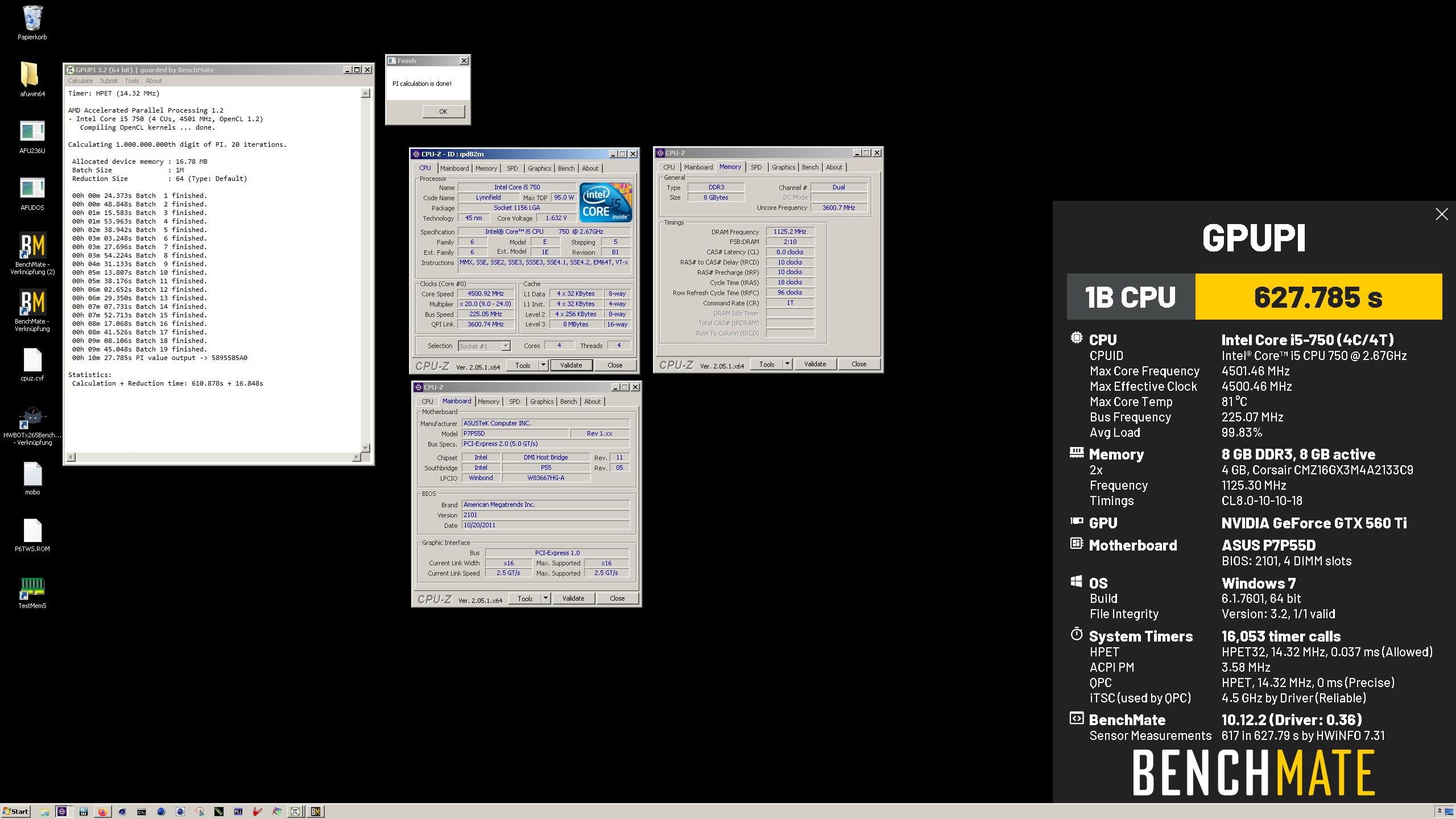Expand Tools dropdown arrow in CPU-Z Mainboard window
The height and width of the screenshot is (819, 1456).
[545, 598]
